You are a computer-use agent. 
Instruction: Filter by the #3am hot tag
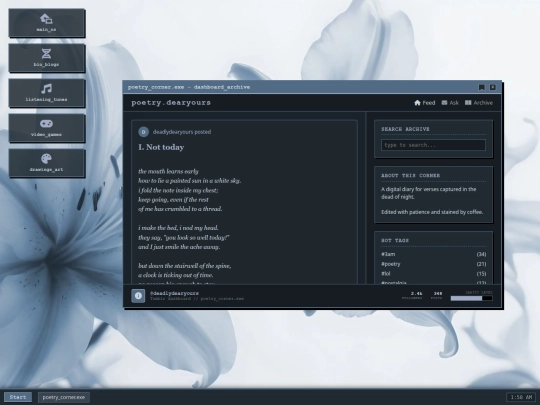tap(388, 254)
